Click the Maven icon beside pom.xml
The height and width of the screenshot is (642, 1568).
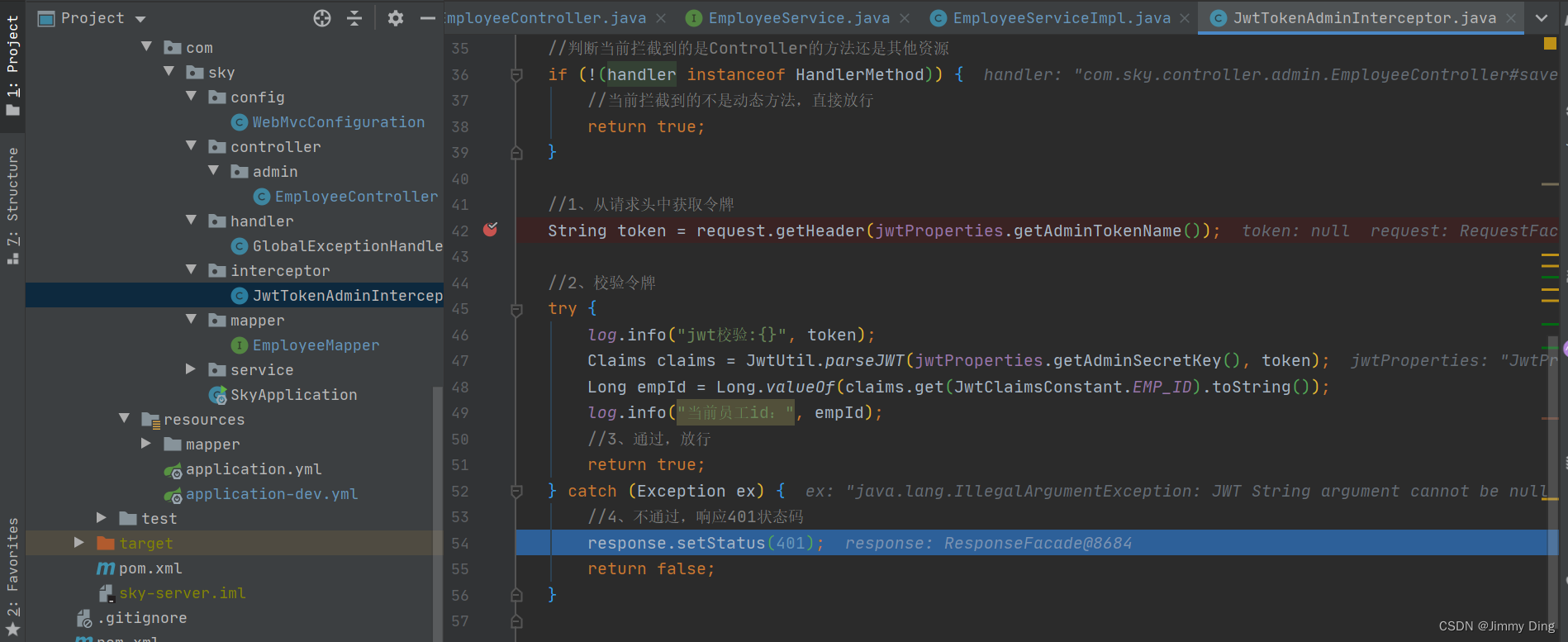coord(106,568)
